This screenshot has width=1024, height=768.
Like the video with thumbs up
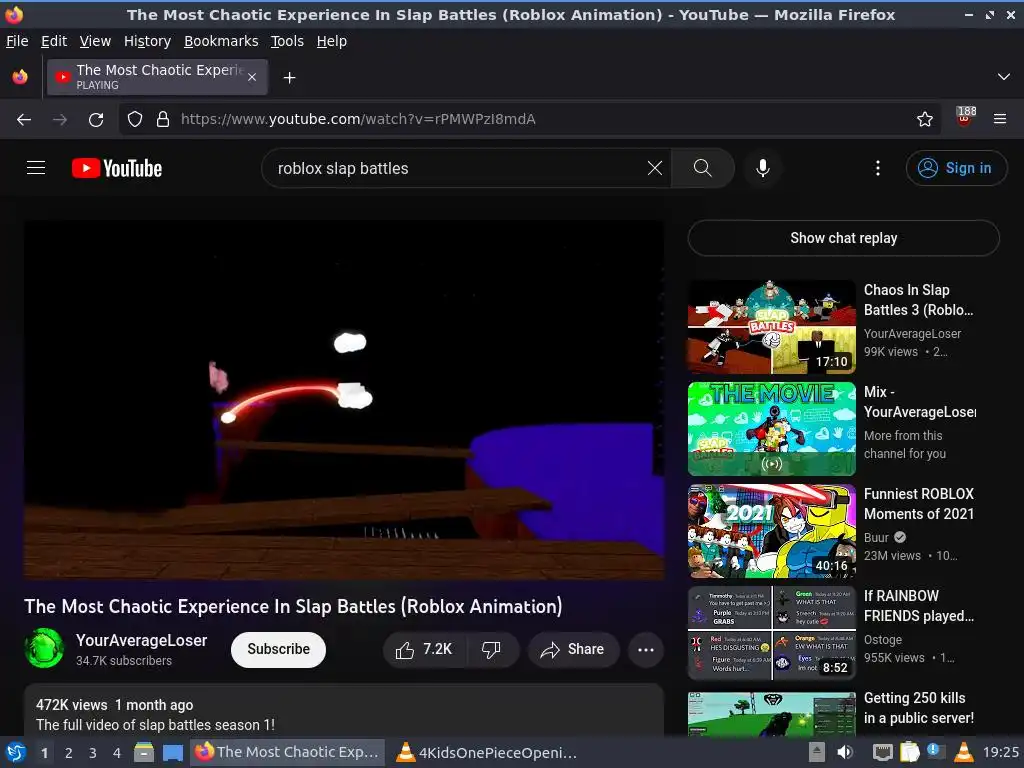[424, 649]
